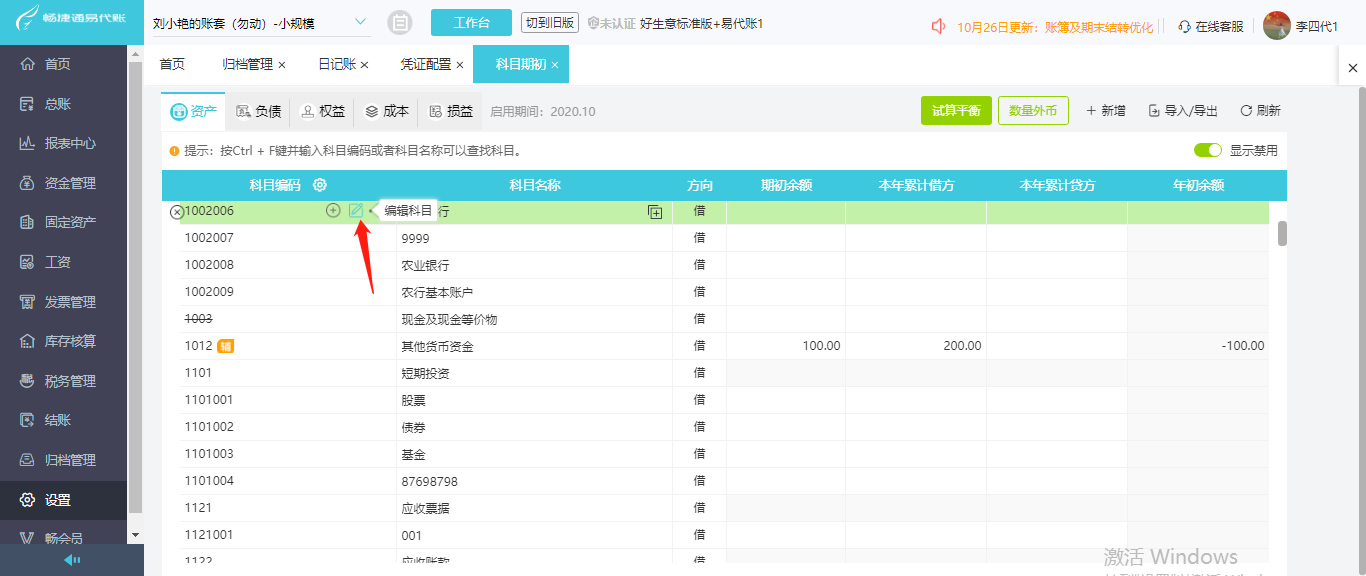This screenshot has height=576, width=1366.
Task: Open the settings gear in 科目编码 column header
Action: pos(320,185)
